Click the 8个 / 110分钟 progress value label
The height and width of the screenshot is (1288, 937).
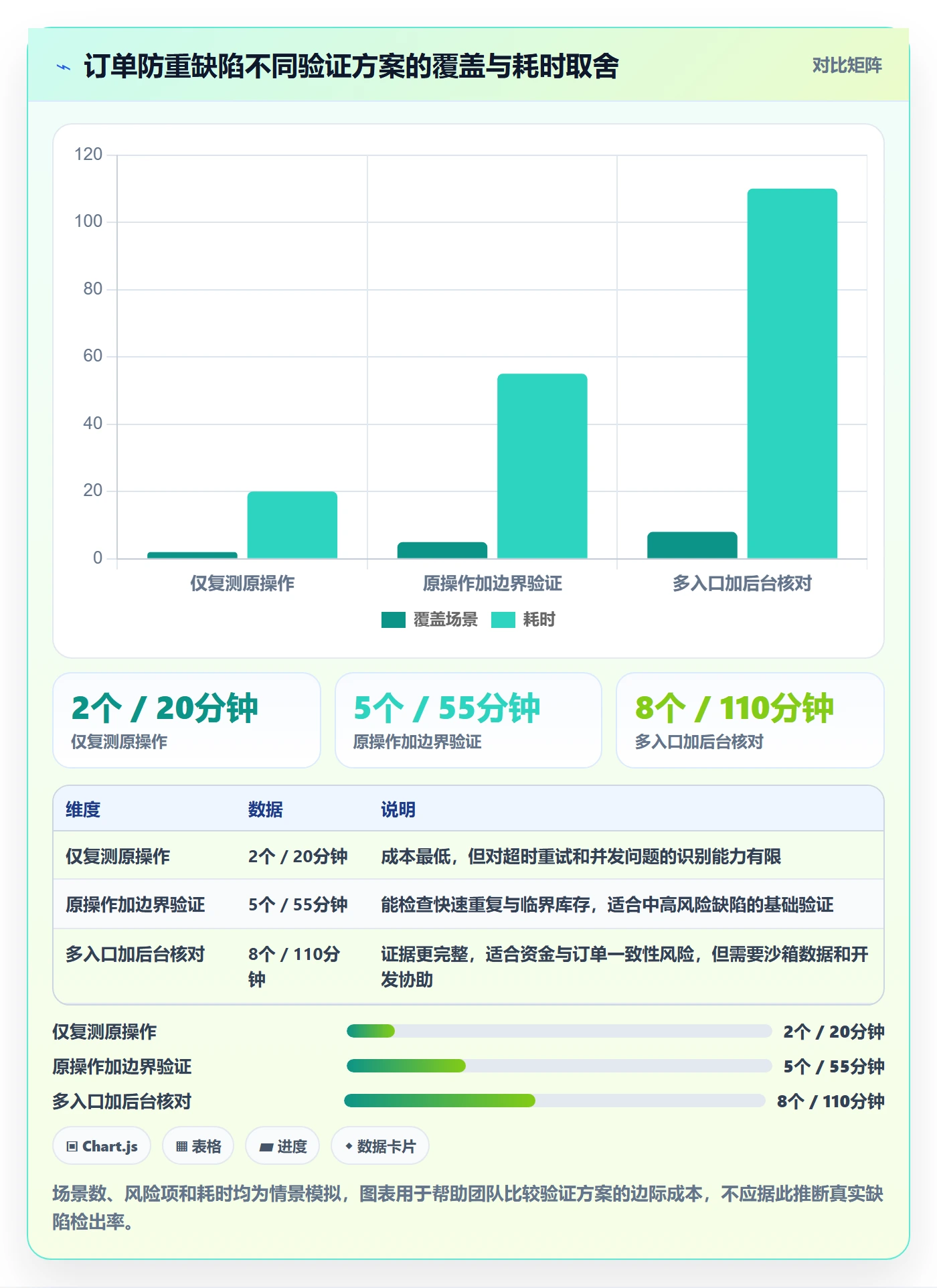click(x=831, y=1101)
